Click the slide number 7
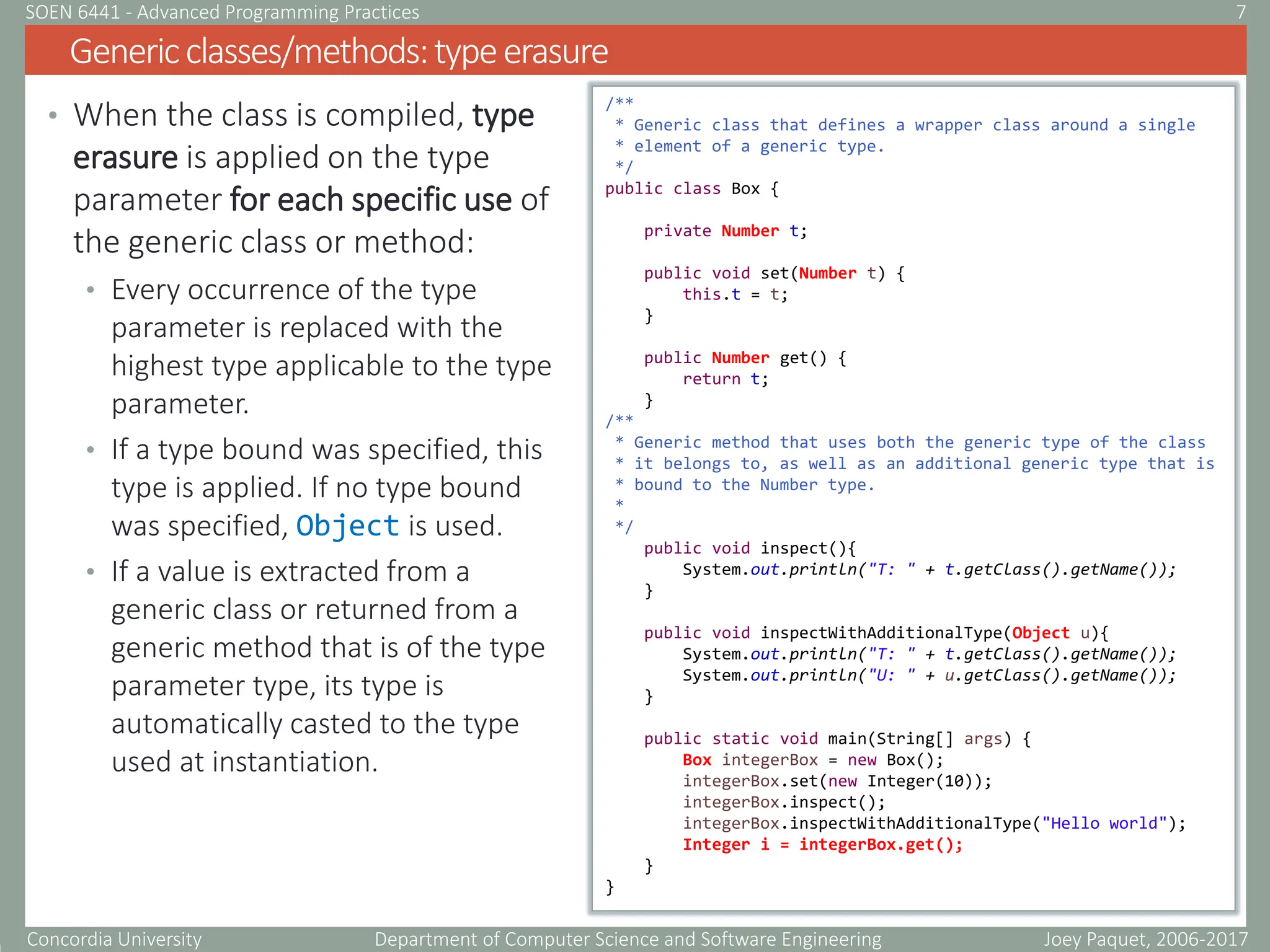1270x952 pixels. pyautogui.click(x=1241, y=12)
